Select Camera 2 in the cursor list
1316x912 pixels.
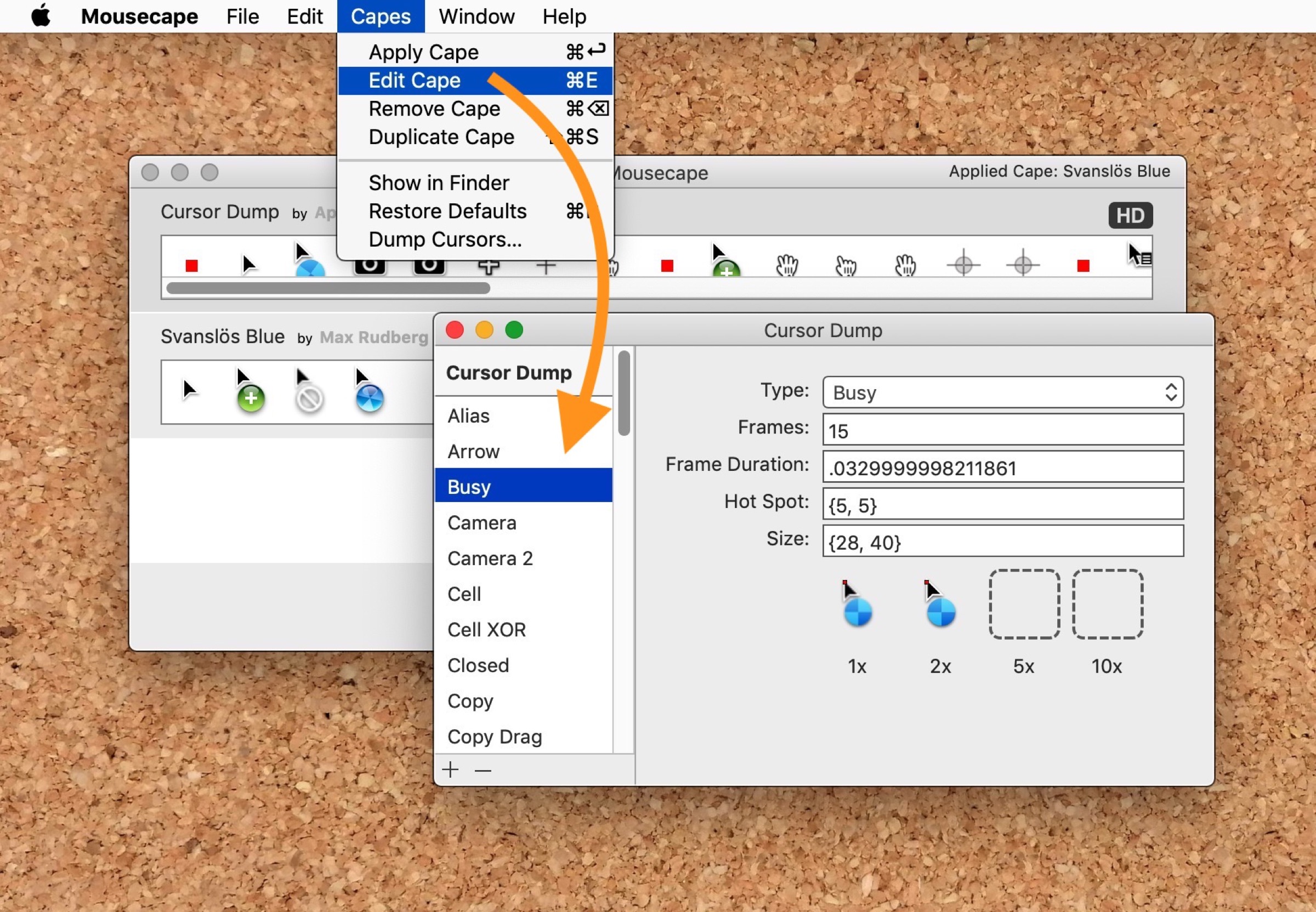[x=490, y=558]
